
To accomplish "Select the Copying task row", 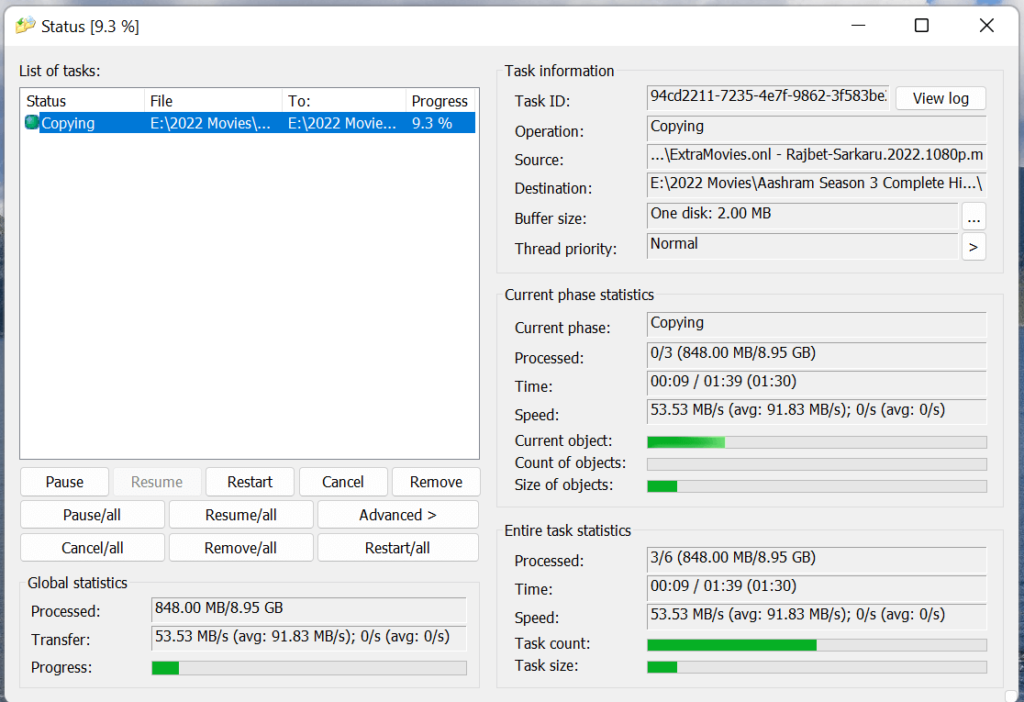I will click(248, 123).
